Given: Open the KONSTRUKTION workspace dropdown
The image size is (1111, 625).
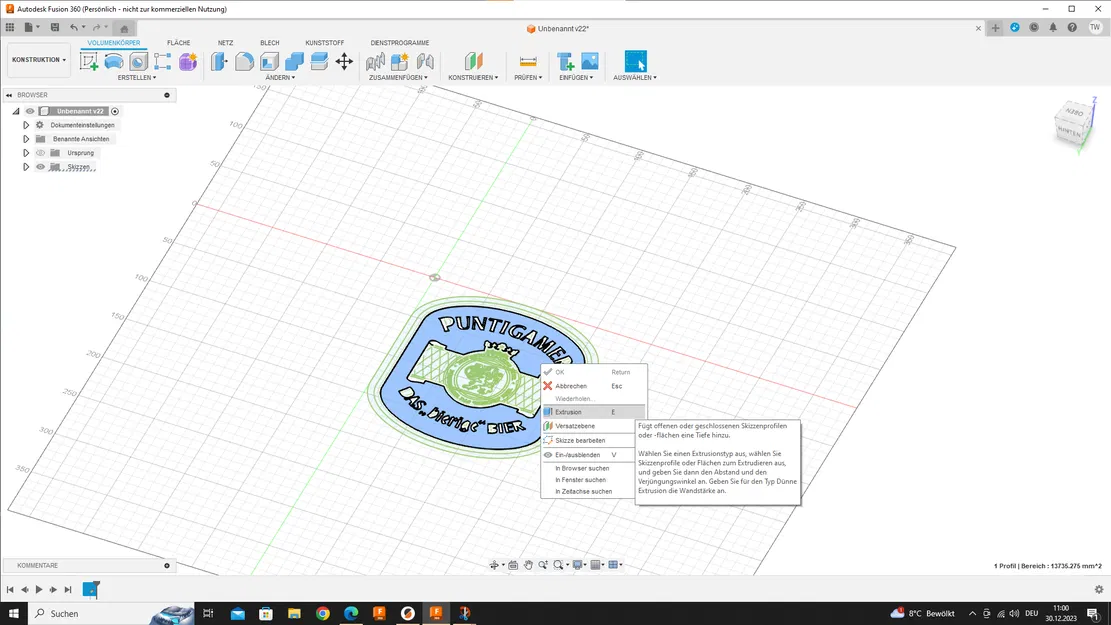Looking at the screenshot, I should pos(39,60).
